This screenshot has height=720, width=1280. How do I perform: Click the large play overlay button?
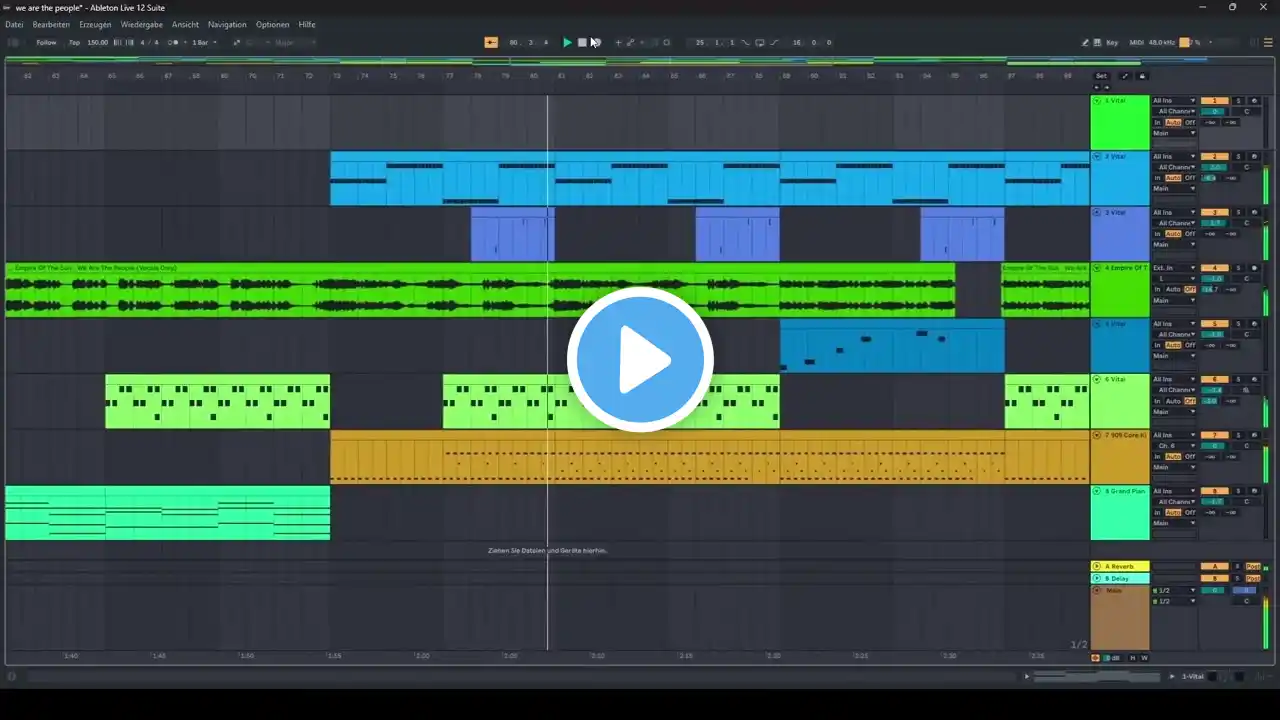[x=640, y=360]
